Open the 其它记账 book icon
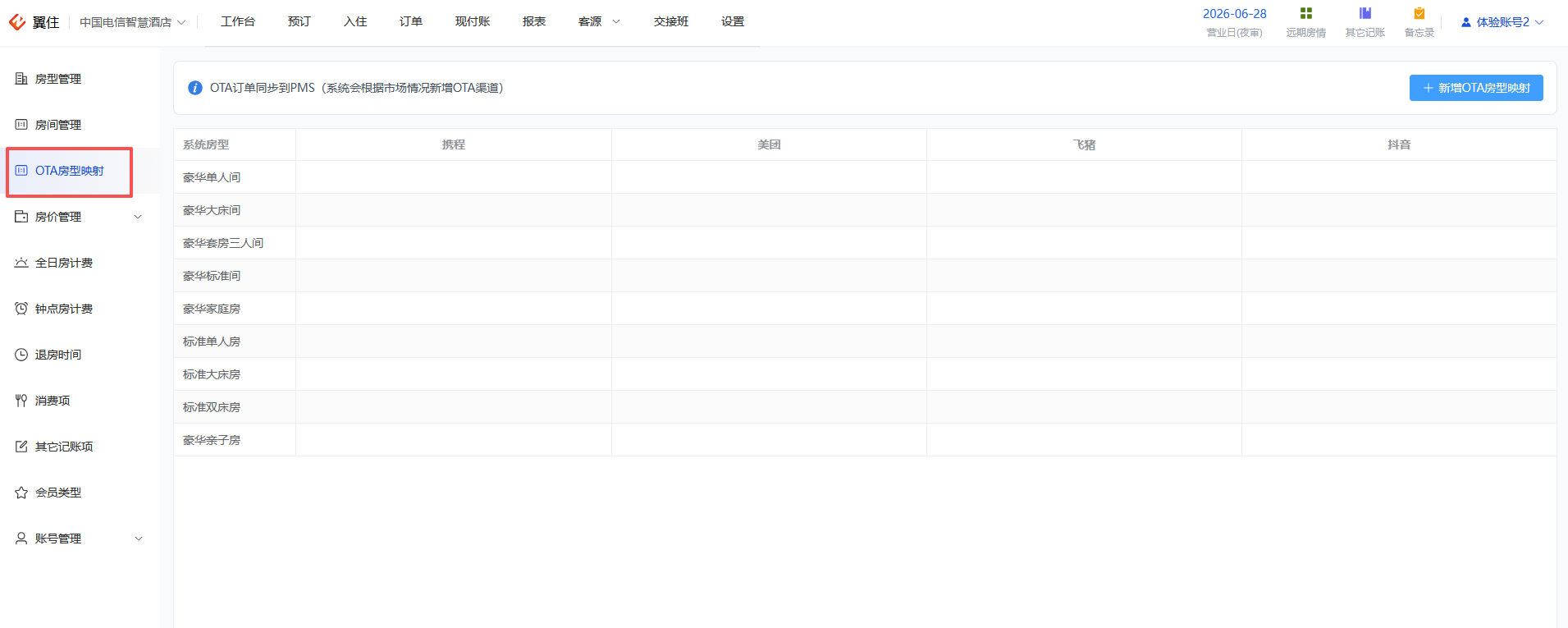This screenshot has height=628, width=1568. [x=1365, y=13]
